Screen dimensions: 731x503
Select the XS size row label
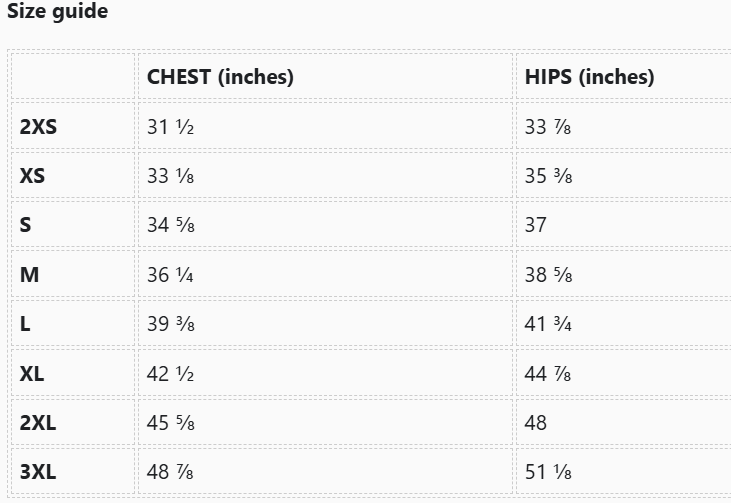coord(32,176)
